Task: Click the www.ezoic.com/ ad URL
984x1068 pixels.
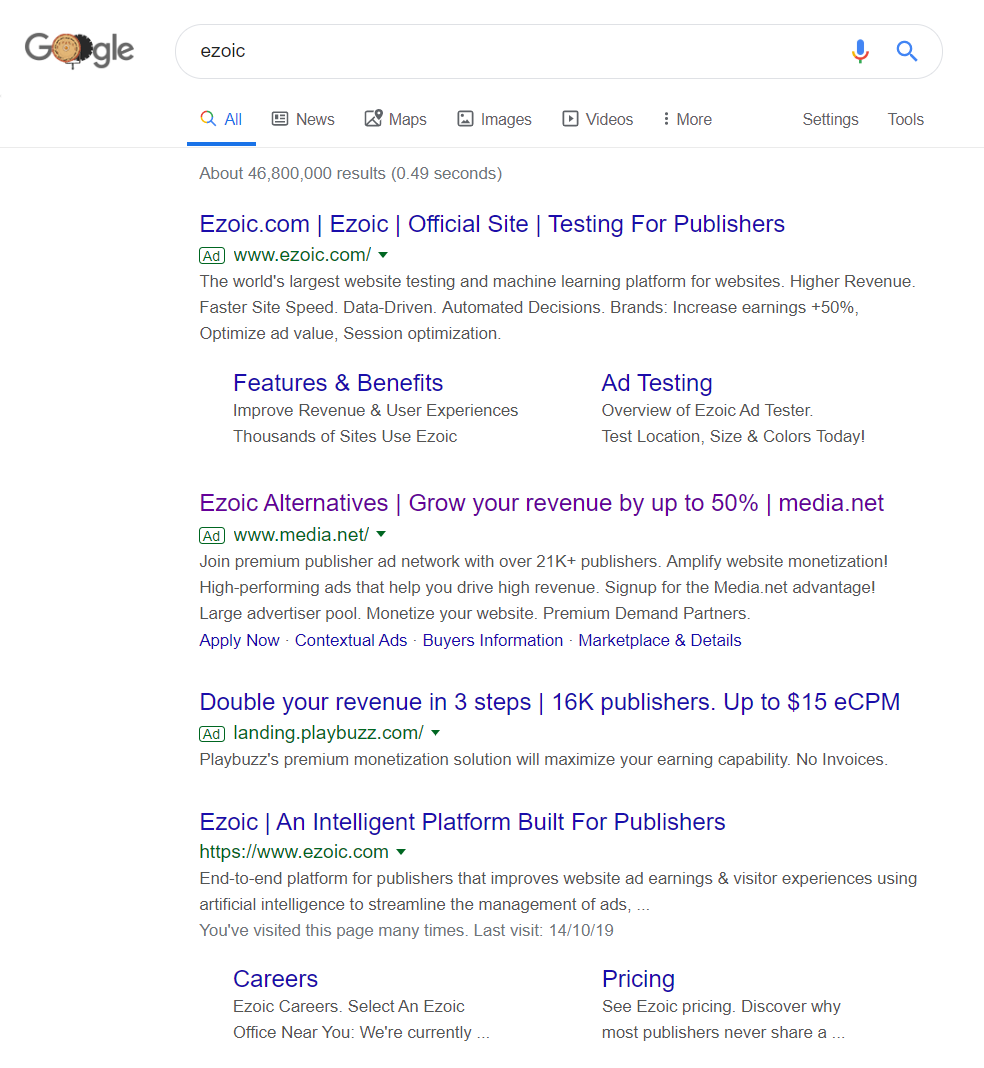Action: click(302, 255)
